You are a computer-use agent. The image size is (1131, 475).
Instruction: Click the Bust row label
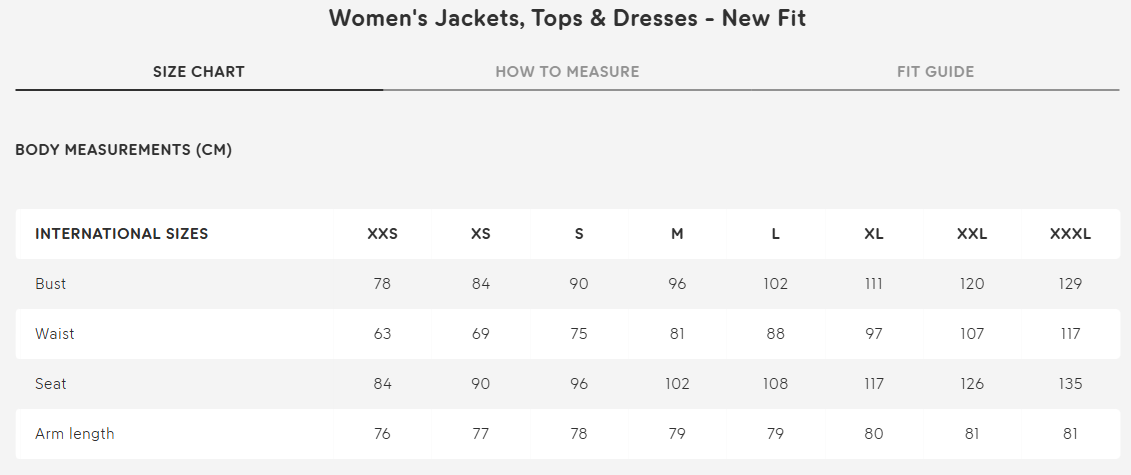pos(51,284)
